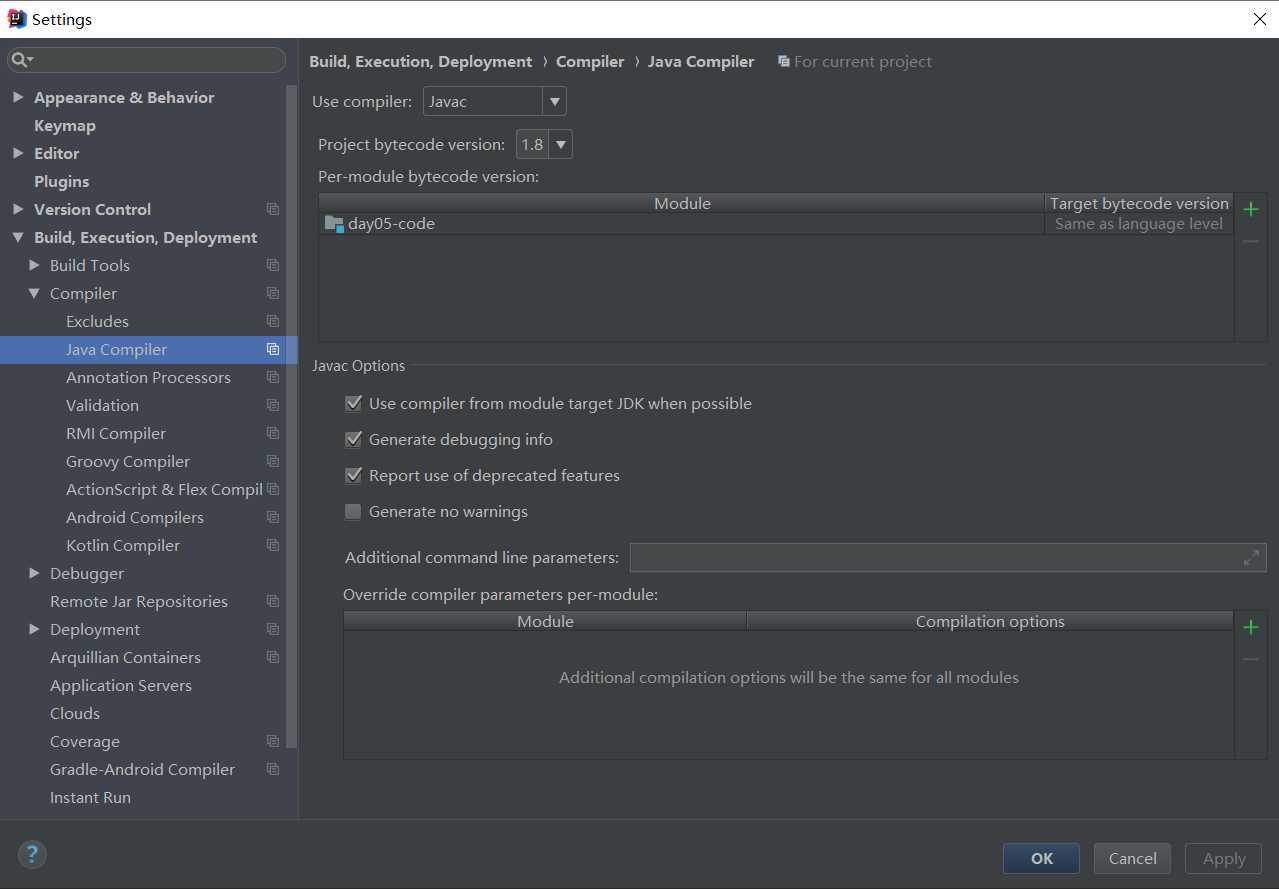1279x889 pixels.
Task: Click project-level icon next to Excludes
Action: (x=273, y=321)
